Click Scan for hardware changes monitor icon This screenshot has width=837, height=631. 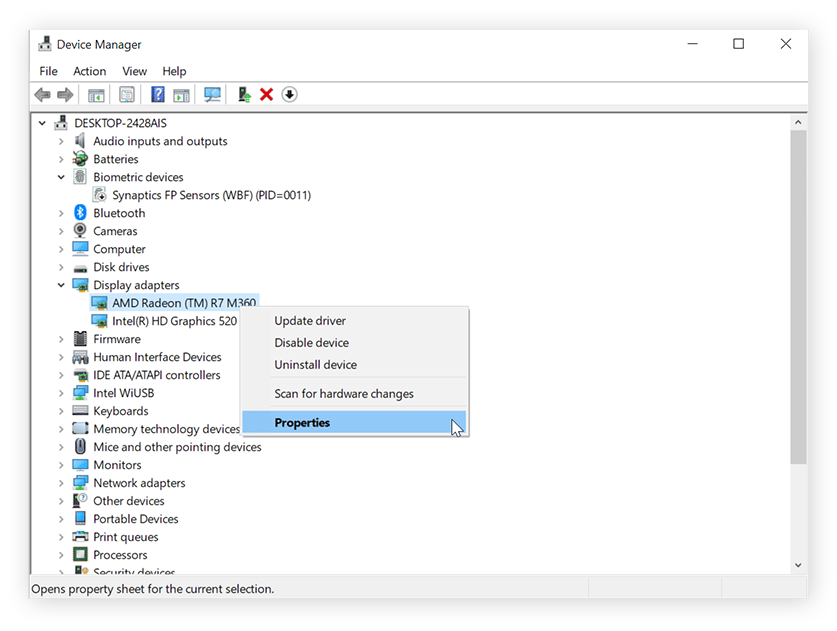coord(212,95)
